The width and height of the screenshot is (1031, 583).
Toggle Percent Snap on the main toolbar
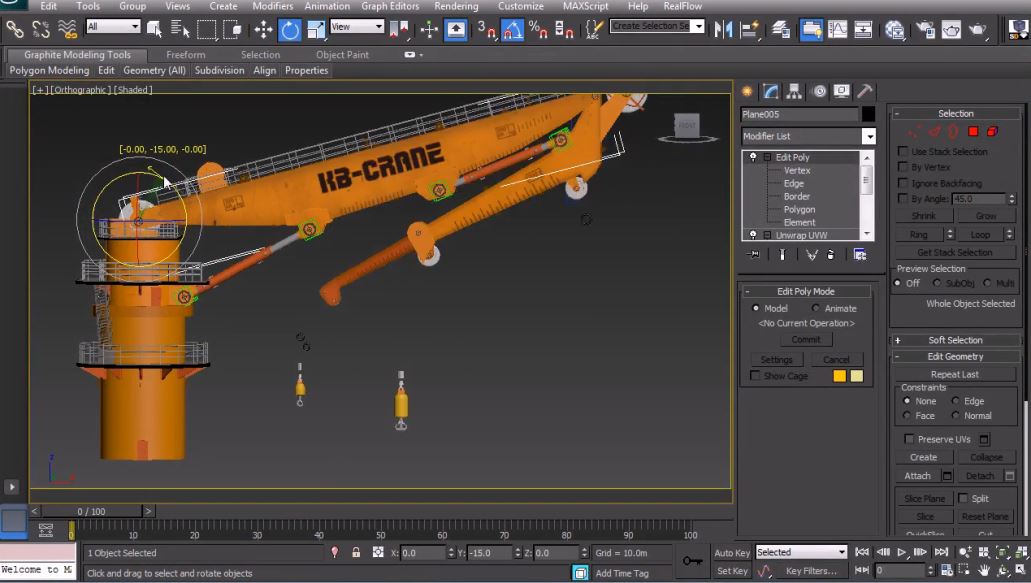[x=538, y=29]
